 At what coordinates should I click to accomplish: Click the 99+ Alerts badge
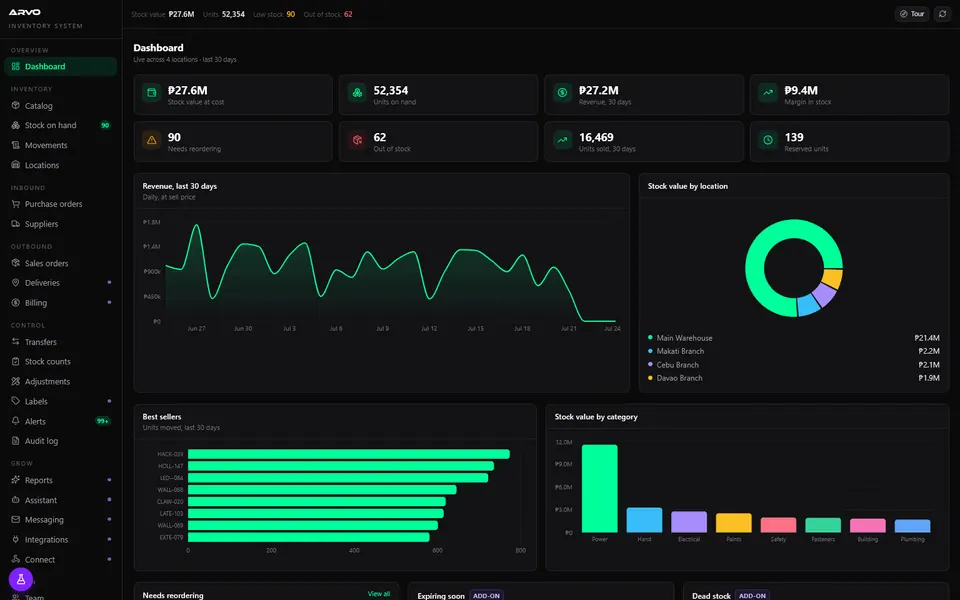103,421
